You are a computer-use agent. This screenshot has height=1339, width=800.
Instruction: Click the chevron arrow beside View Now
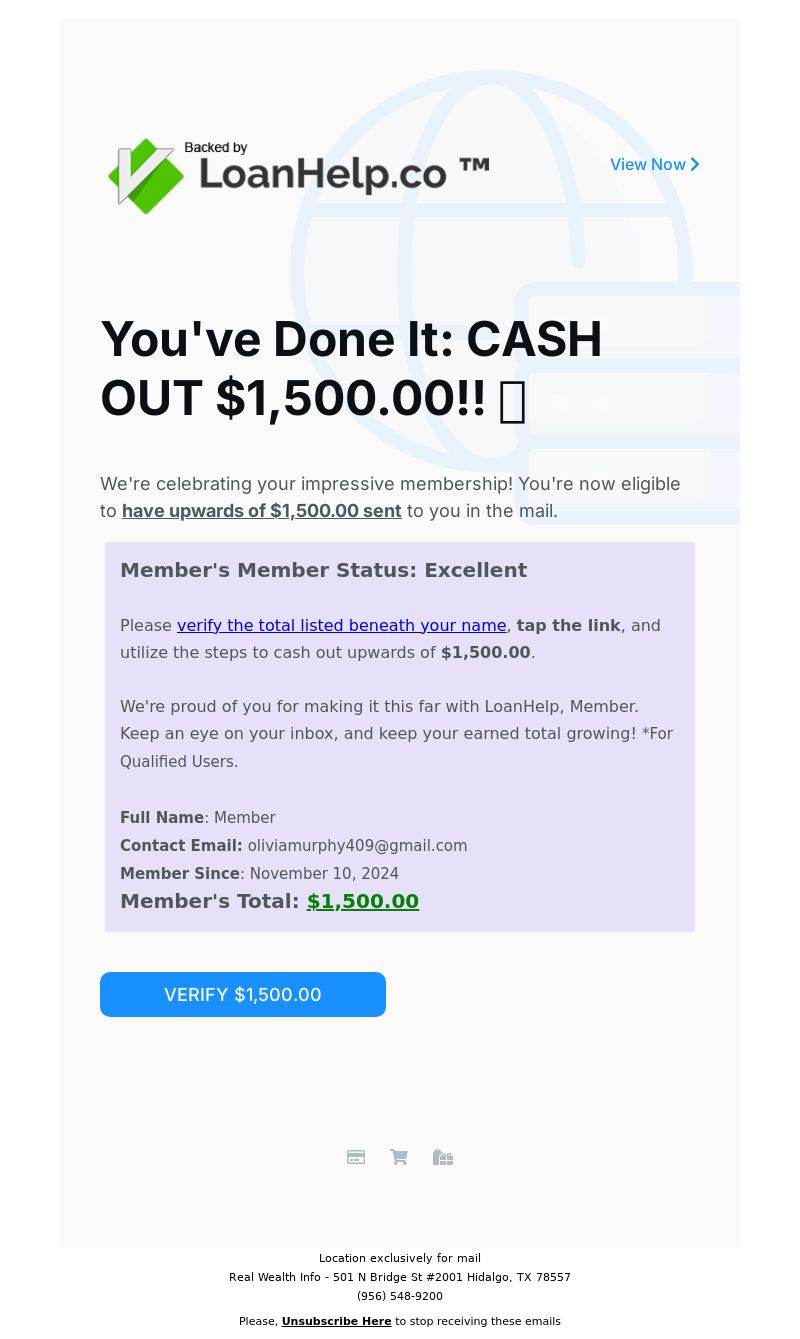pos(695,164)
